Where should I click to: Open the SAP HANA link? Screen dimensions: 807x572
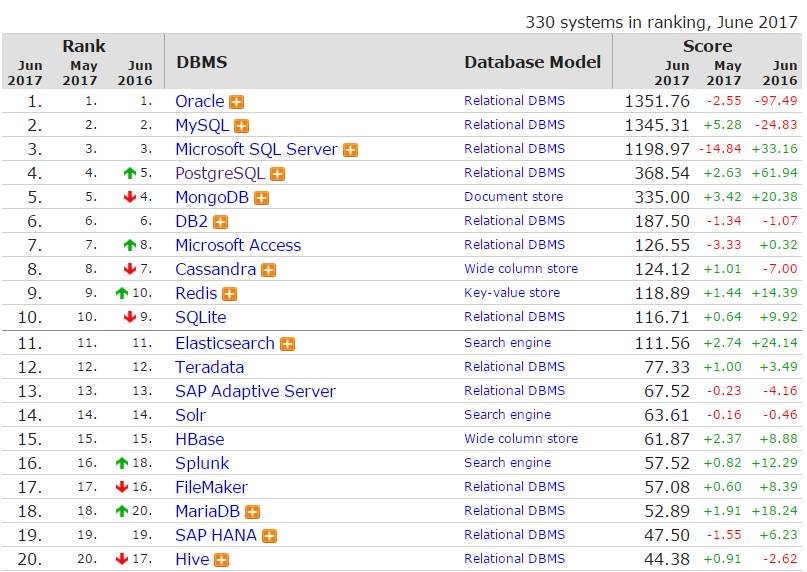tap(216, 535)
